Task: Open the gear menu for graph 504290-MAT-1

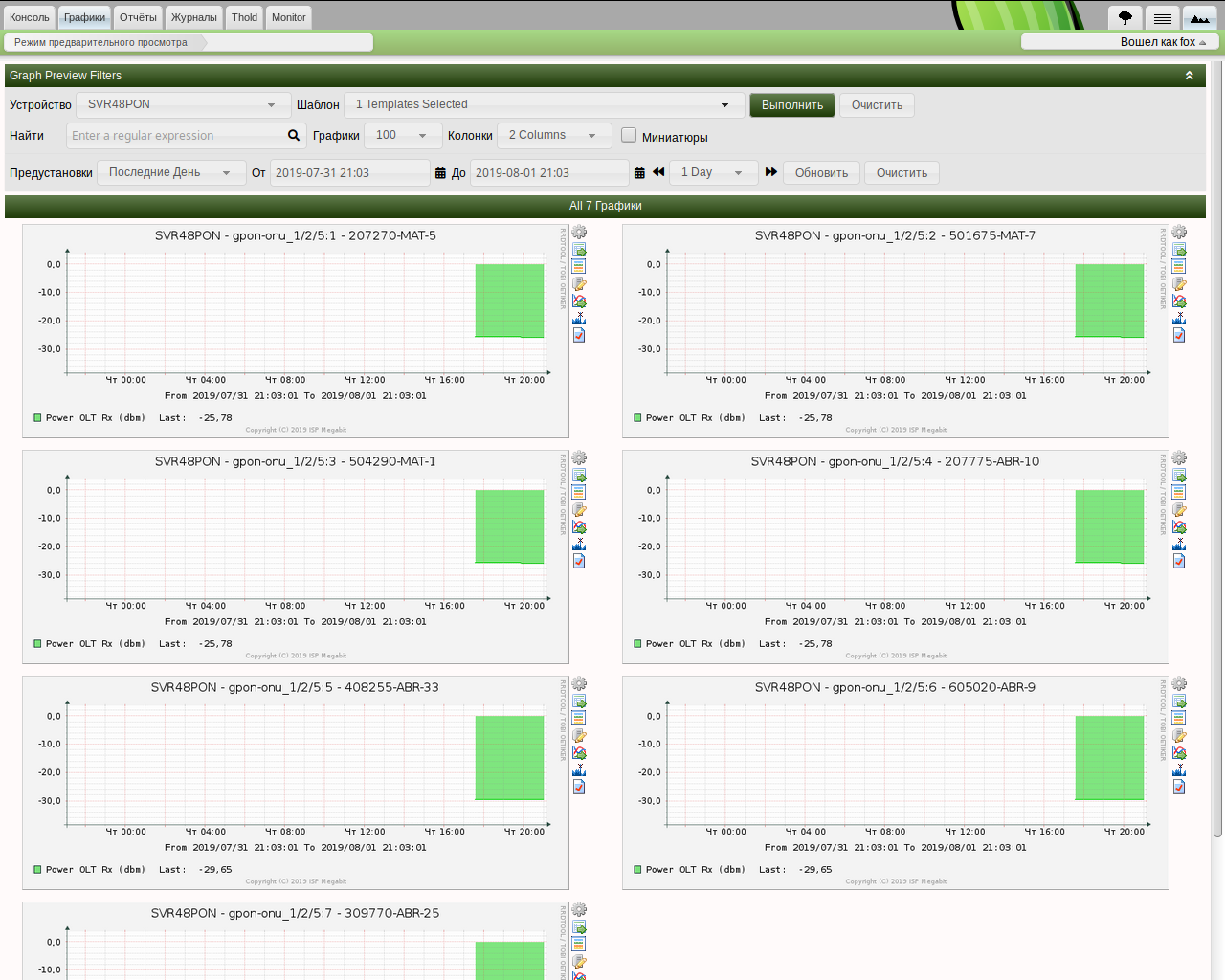Action: click(x=579, y=457)
